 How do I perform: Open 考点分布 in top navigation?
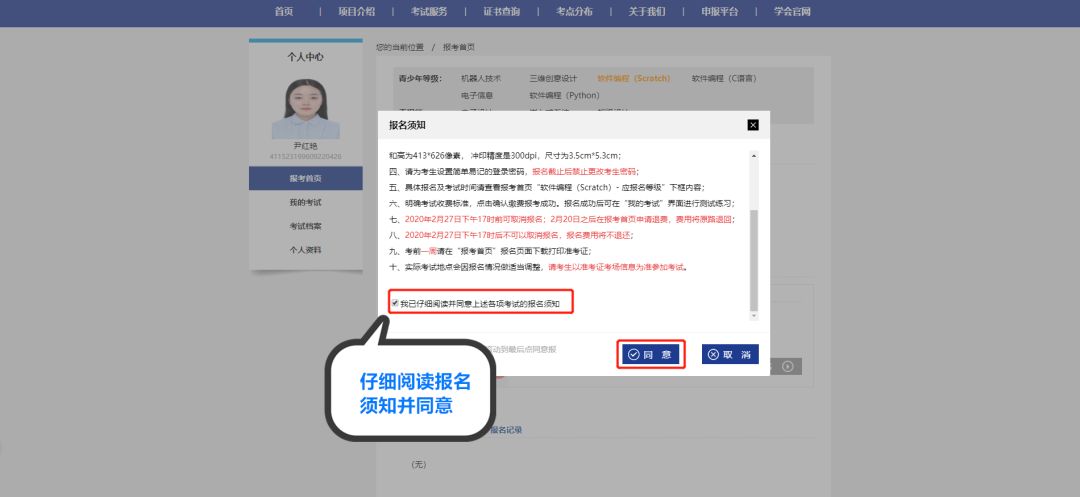click(574, 12)
